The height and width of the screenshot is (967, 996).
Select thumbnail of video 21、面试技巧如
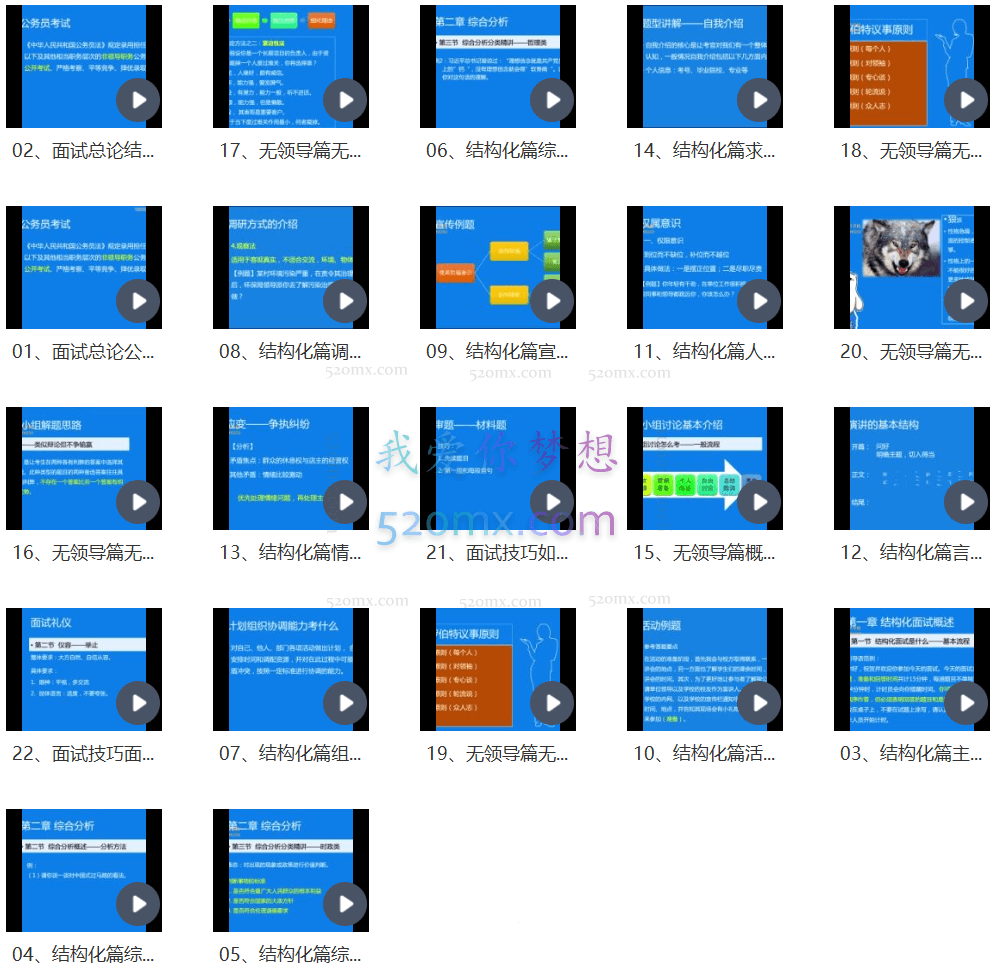click(497, 468)
